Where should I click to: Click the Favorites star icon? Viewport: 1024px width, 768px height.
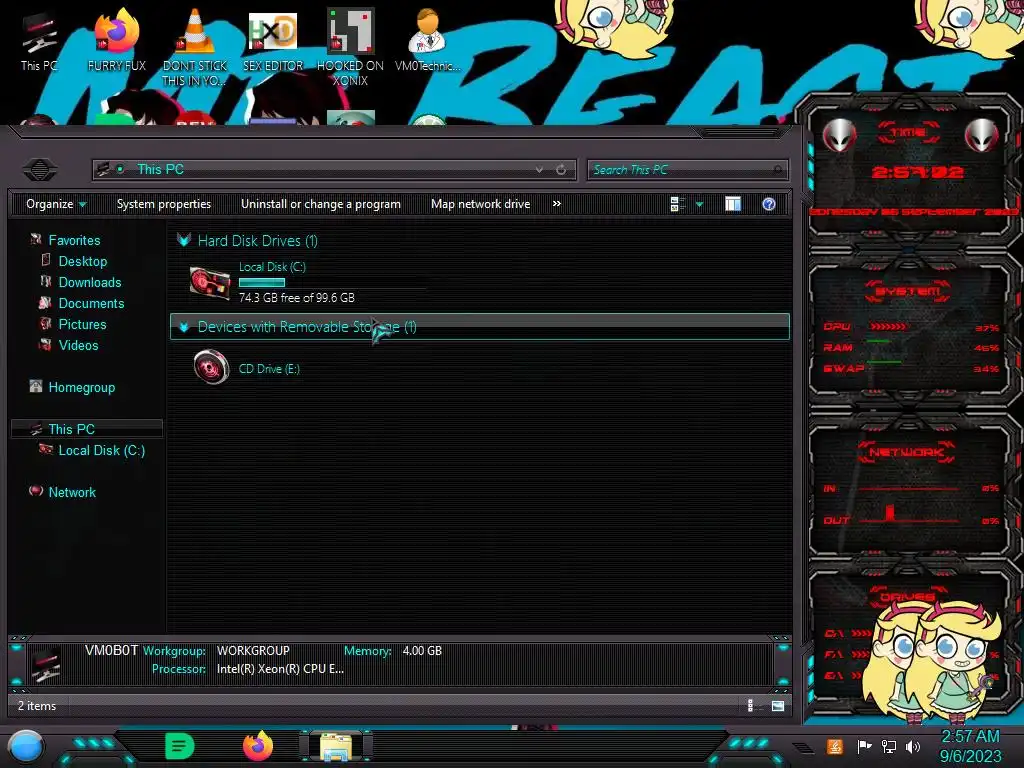pos(36,240)
